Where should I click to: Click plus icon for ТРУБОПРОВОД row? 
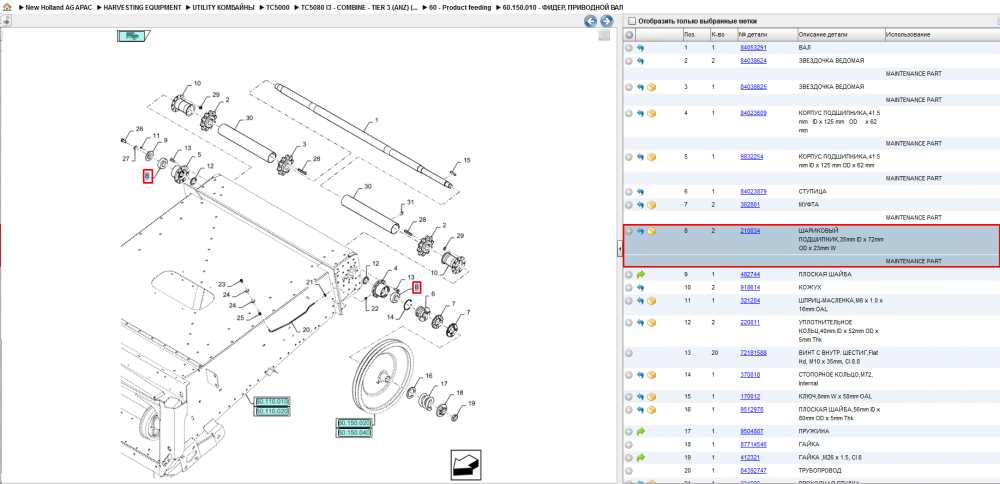click(x=629, y=470)
